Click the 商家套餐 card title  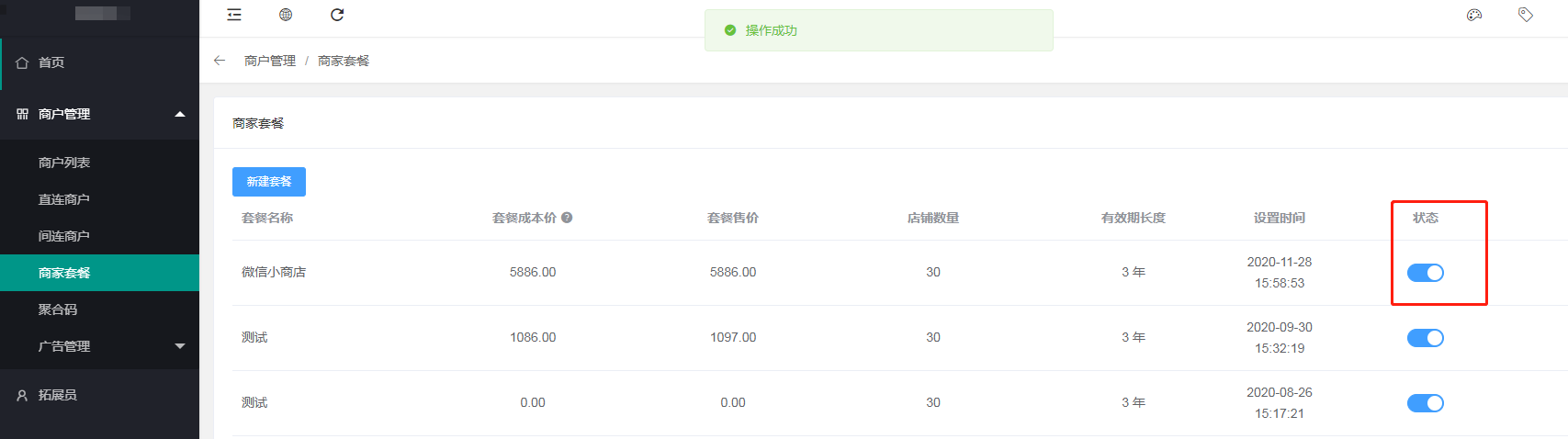pos(258,123)
